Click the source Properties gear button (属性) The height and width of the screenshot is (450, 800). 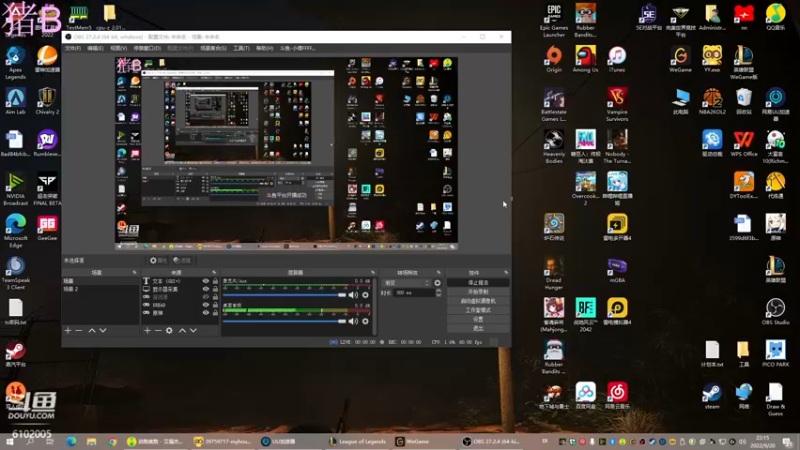[x=158, y=260]
